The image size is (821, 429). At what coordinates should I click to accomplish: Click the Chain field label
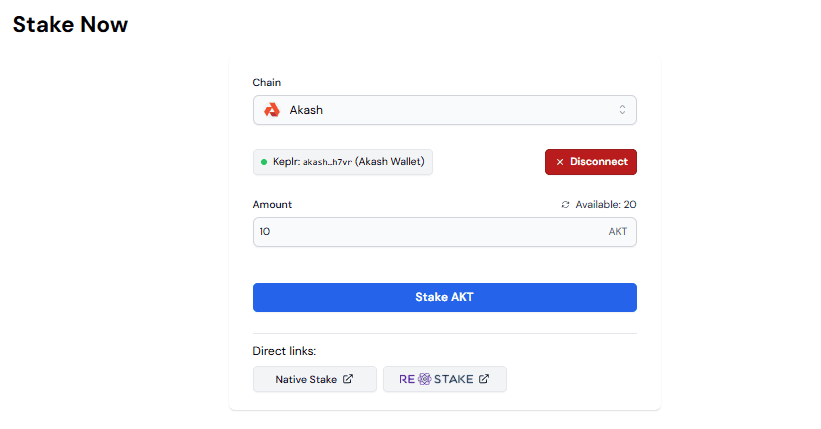(x=266, y=82)
